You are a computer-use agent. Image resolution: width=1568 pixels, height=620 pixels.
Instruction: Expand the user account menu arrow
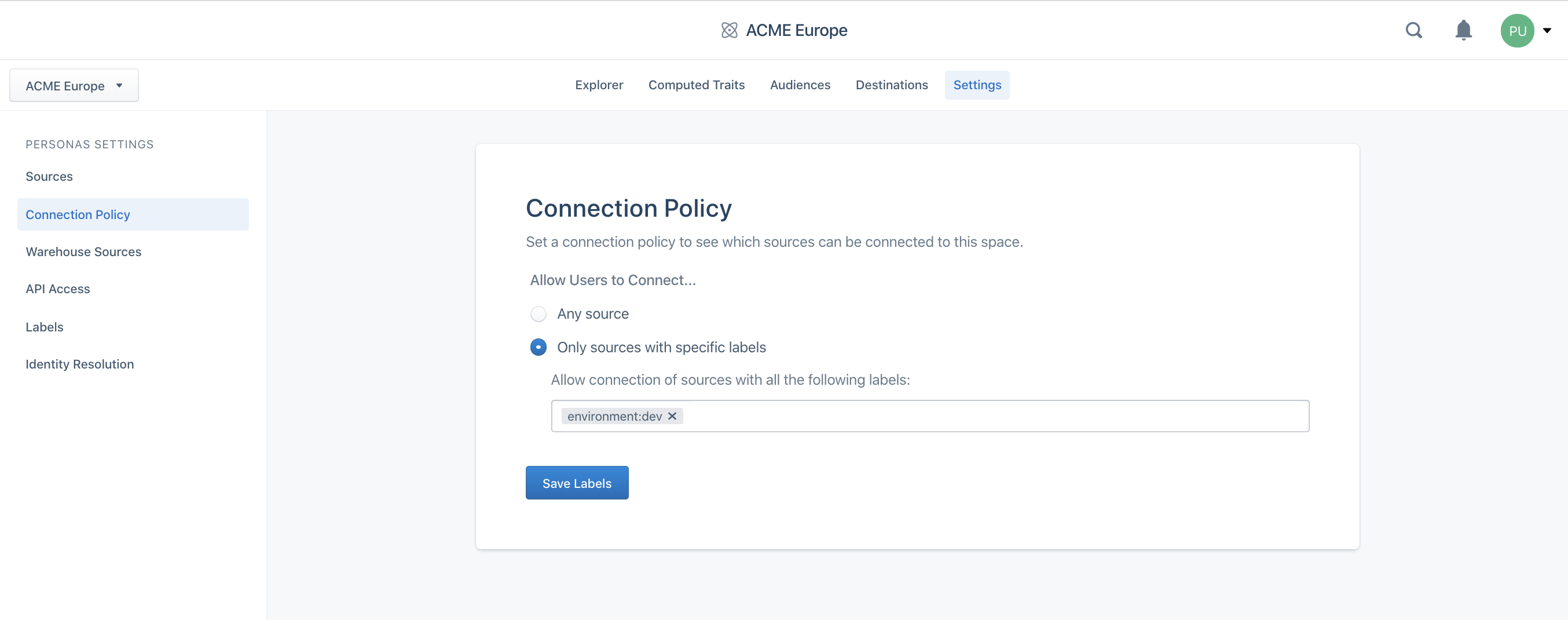coord(1547,31)
